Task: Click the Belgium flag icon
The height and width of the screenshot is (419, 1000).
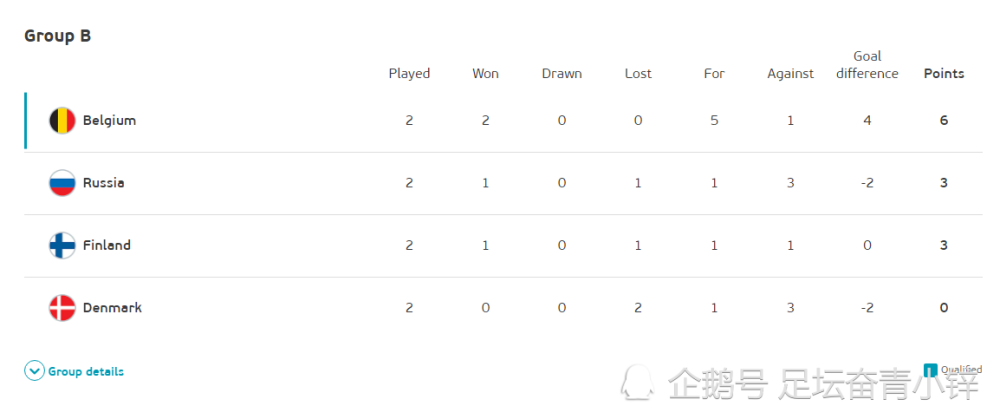Action: tap(62, 121)
